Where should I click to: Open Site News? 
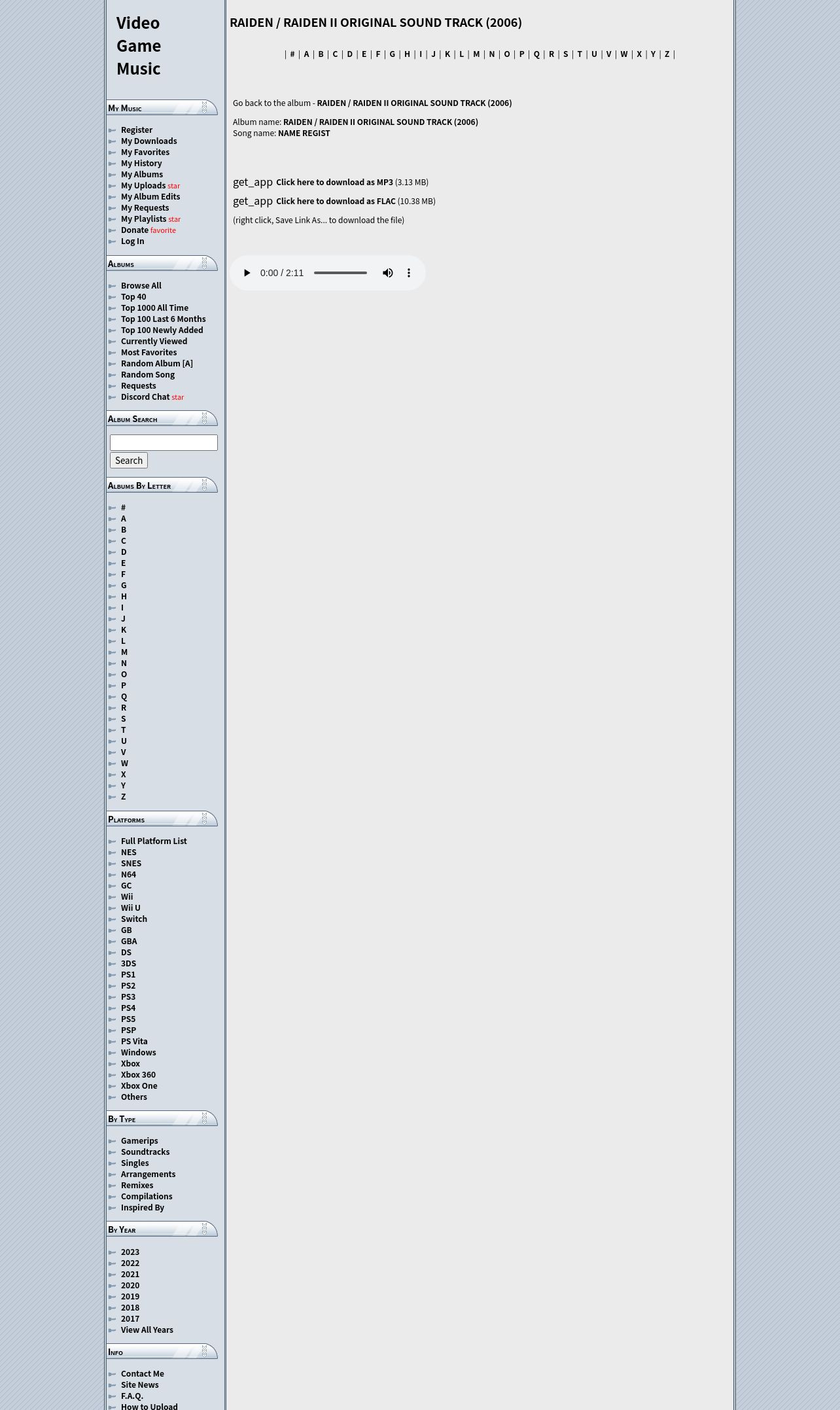click(x=139, y=1385)
